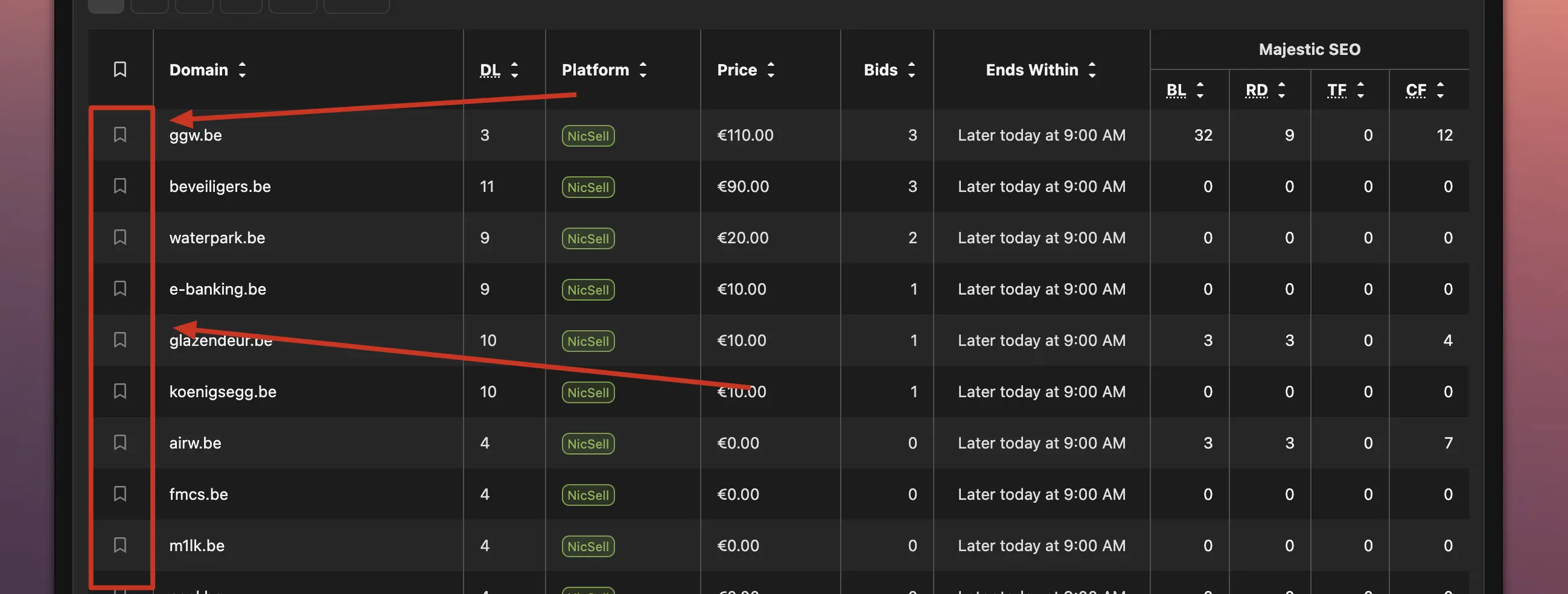Bookmark the beveiligers.be domain

120,186
